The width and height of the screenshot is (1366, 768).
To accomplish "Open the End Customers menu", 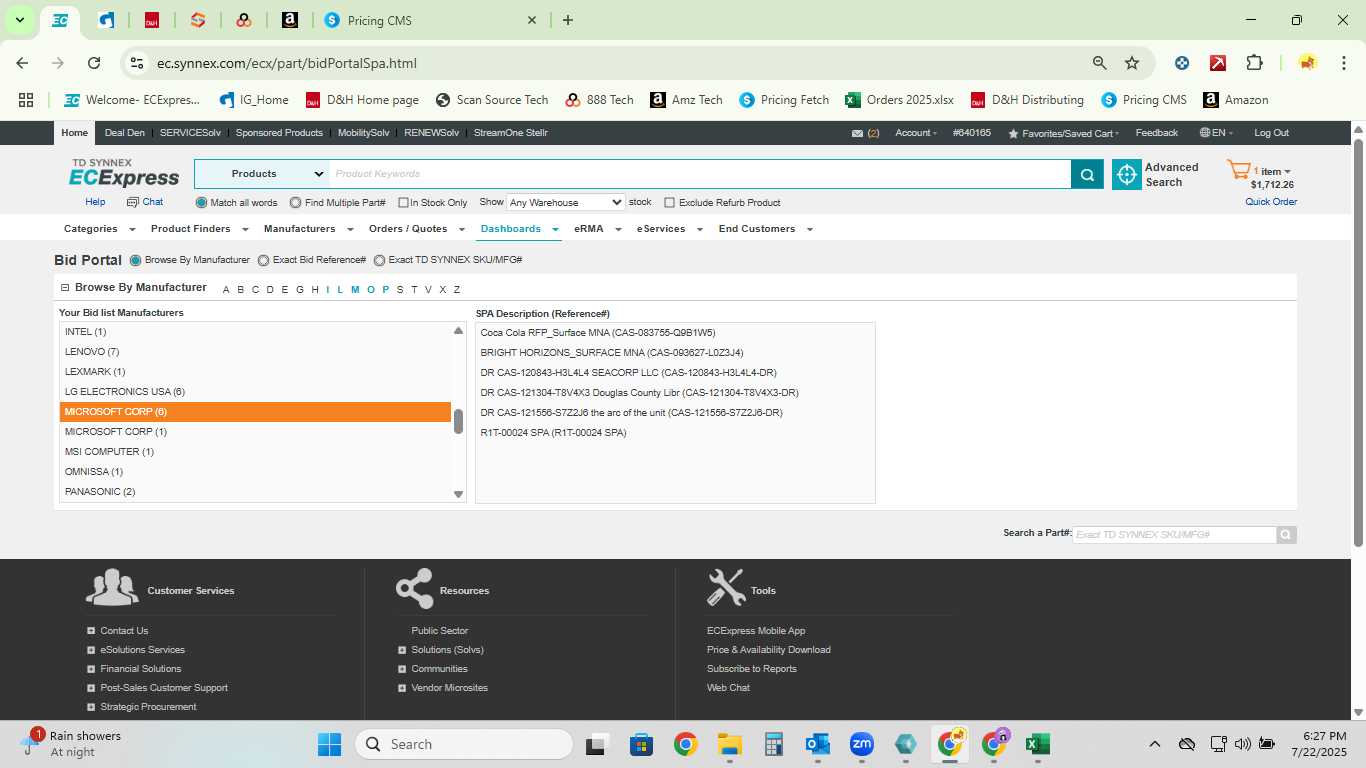I will click(x=765, y=229).
